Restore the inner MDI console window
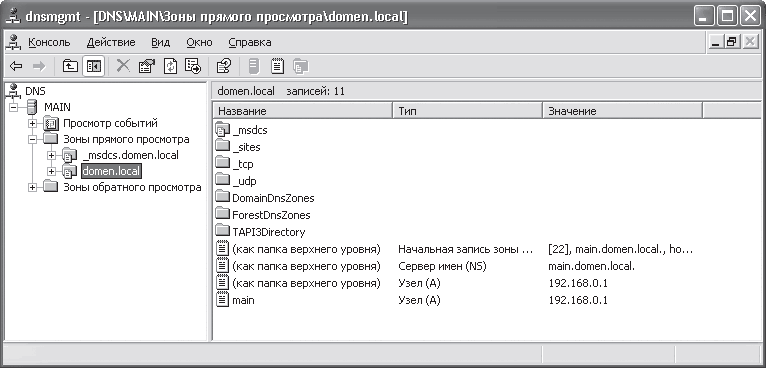This screenshot has width=766, height=368. coord(732,43)
